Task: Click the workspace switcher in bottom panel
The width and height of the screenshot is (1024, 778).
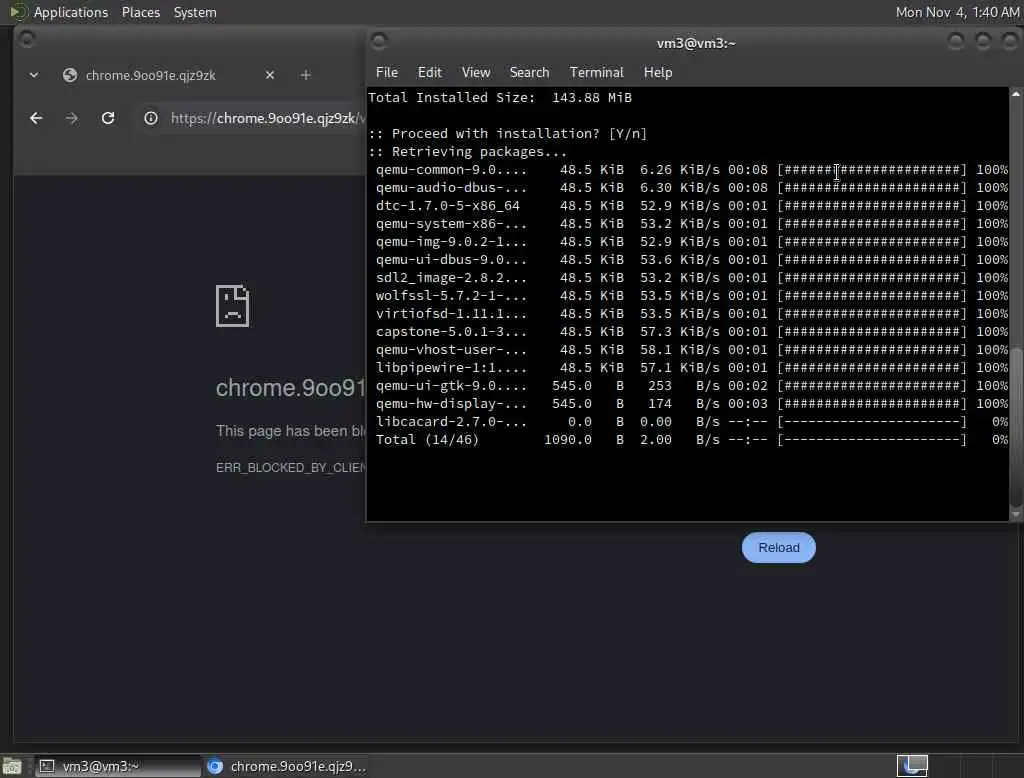Action: pos(912,765)
